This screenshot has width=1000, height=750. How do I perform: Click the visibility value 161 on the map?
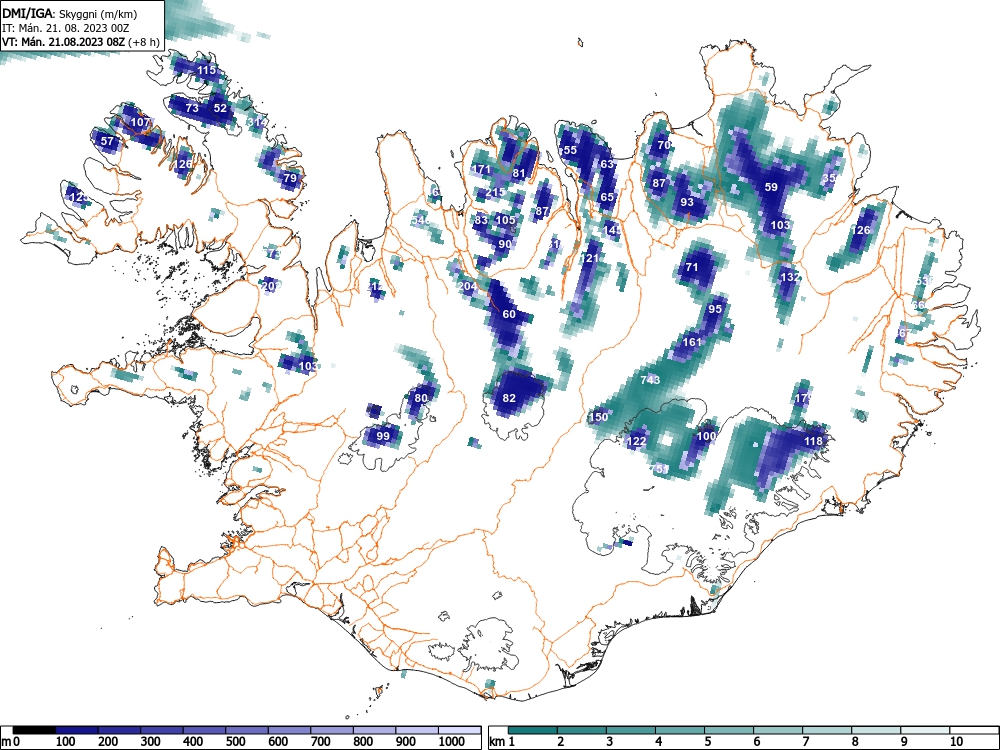pyautogui.click(x=692, y=342)
